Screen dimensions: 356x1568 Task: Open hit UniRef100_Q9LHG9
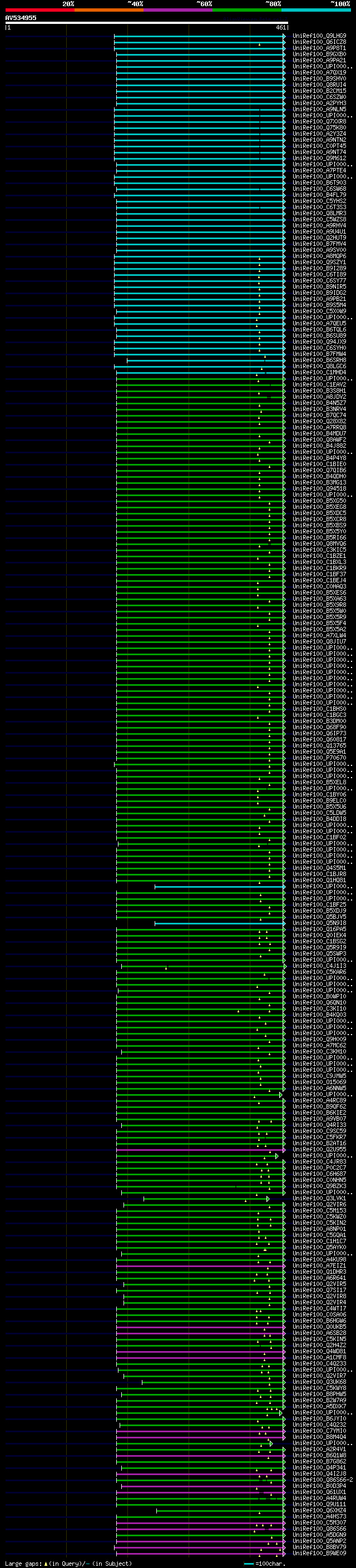coord(319,36)
